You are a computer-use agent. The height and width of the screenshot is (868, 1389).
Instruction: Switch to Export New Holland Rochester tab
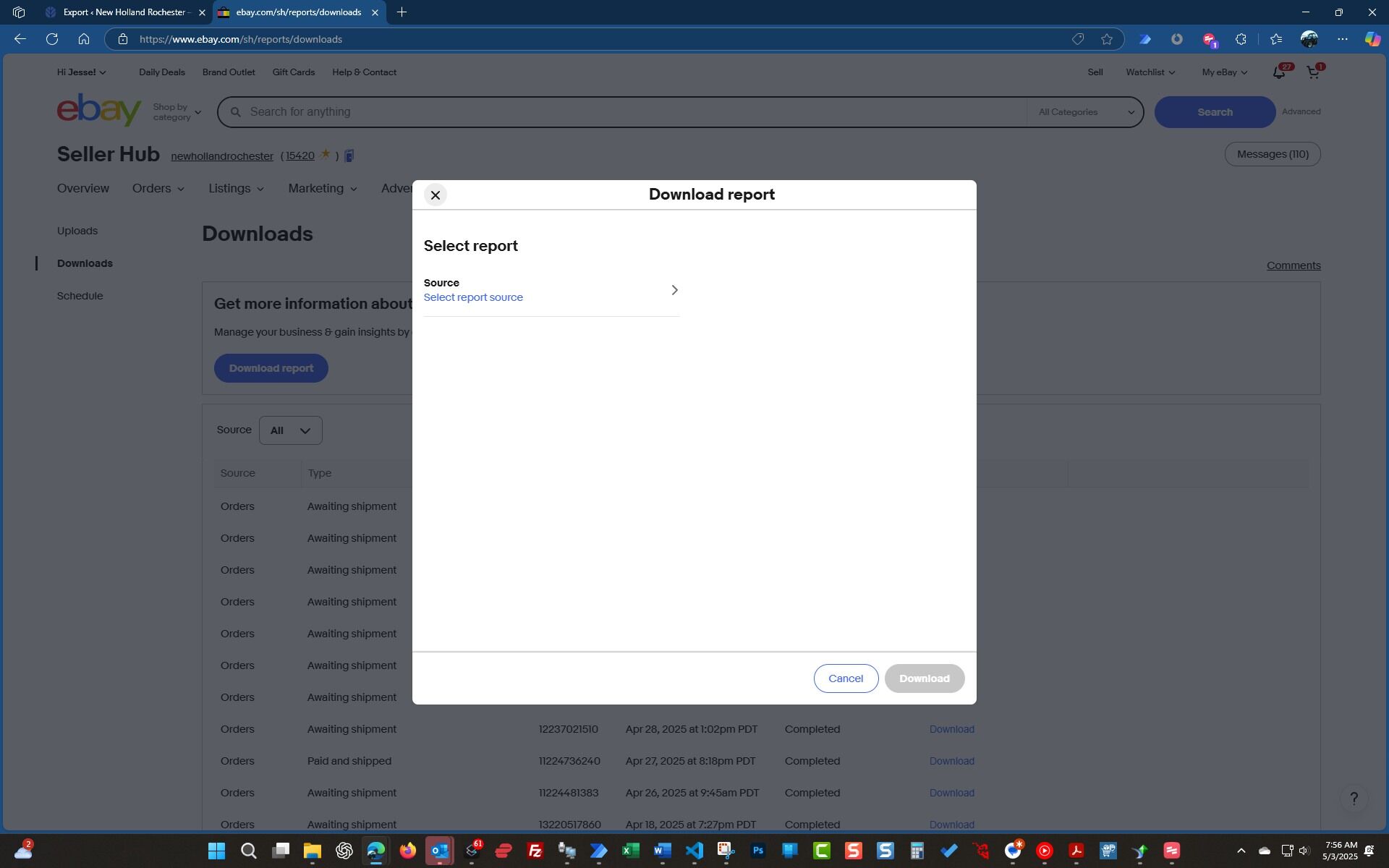pyautogui.click(x=123, y=12)
